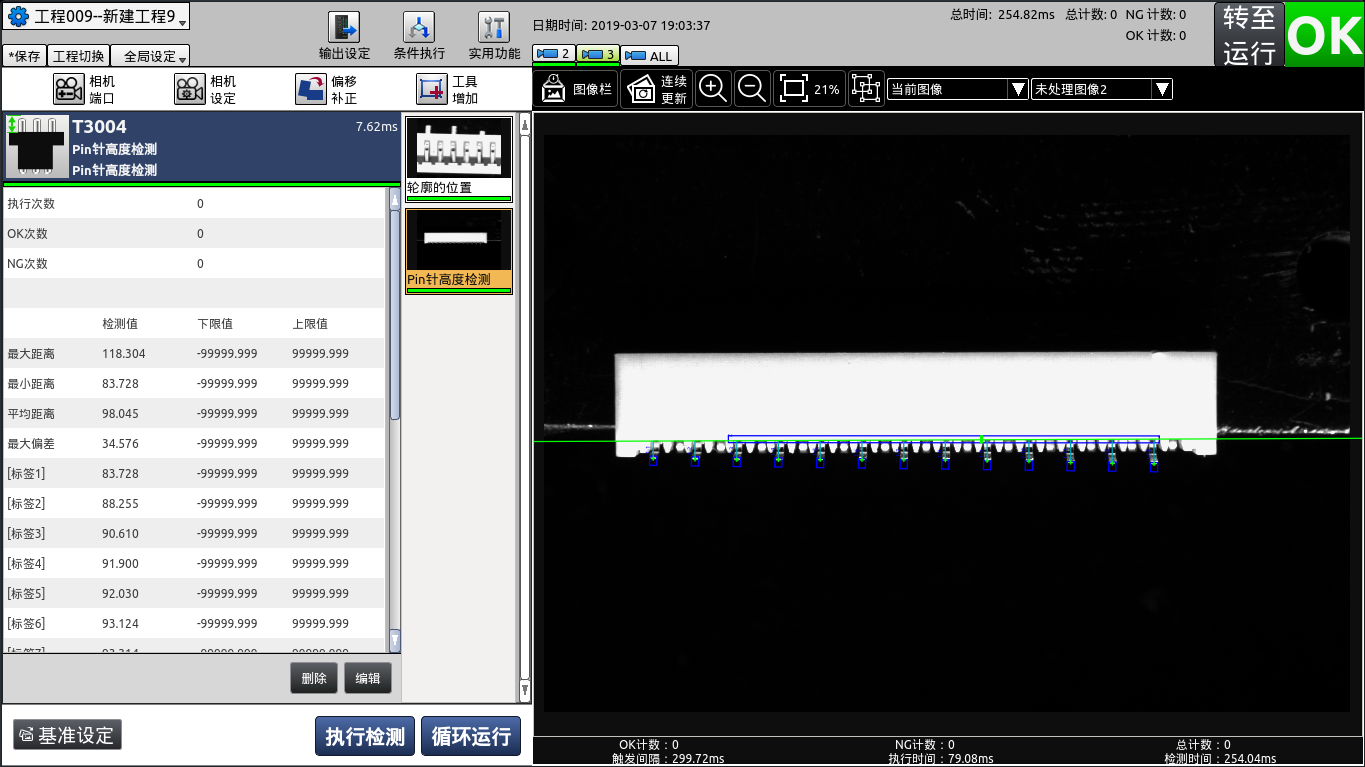The height and width of the screenshot is (767, 1365).
Task: Select the [标签4] row label
Action: click(x=26, y=564)
